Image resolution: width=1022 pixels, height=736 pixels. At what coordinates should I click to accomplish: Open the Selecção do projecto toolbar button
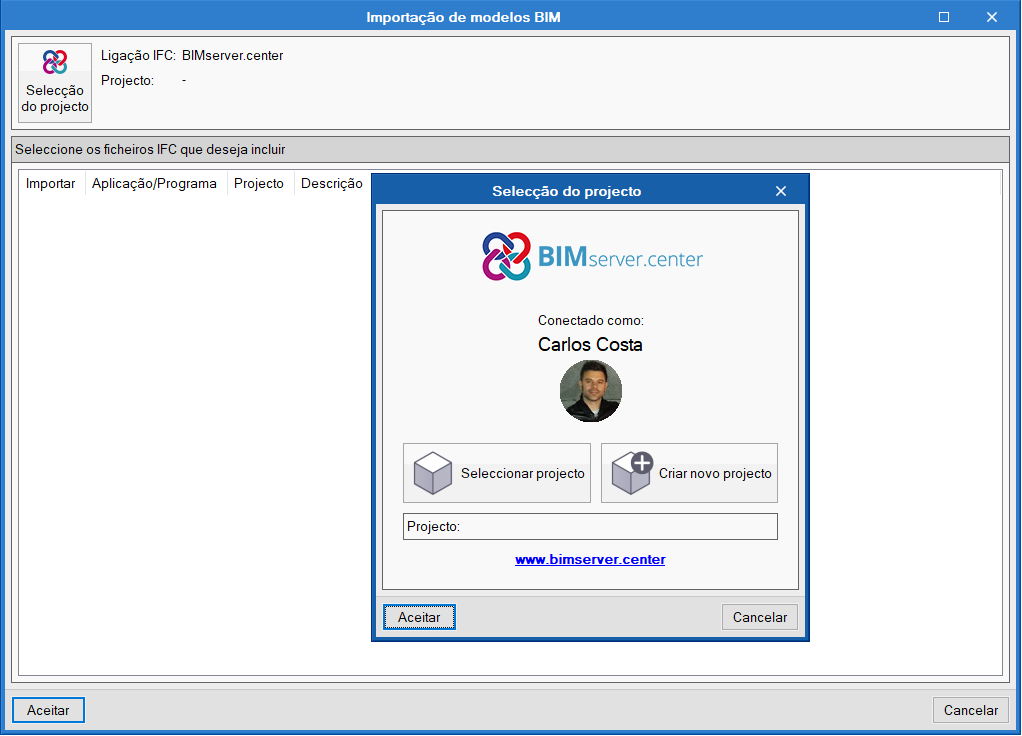pos(55,83)
